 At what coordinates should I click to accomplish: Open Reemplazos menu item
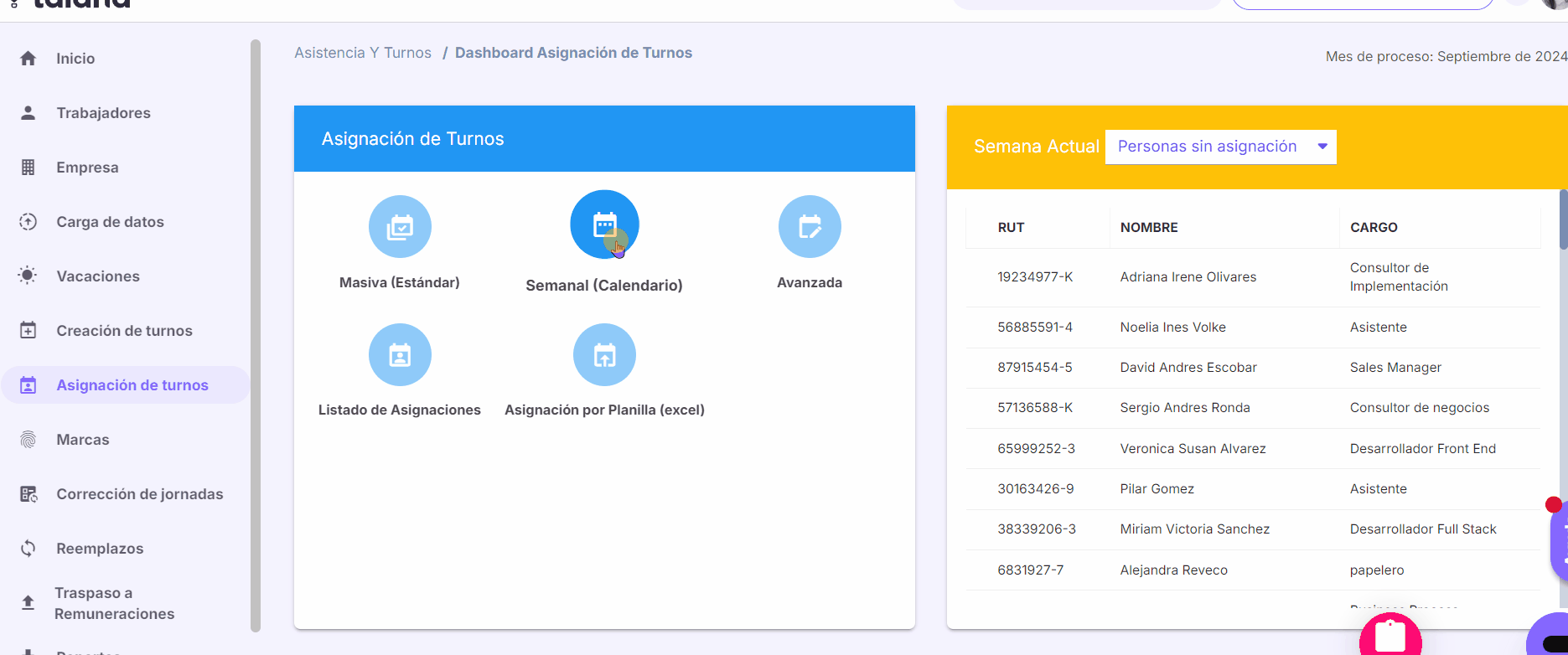click(x=100, y=549)
